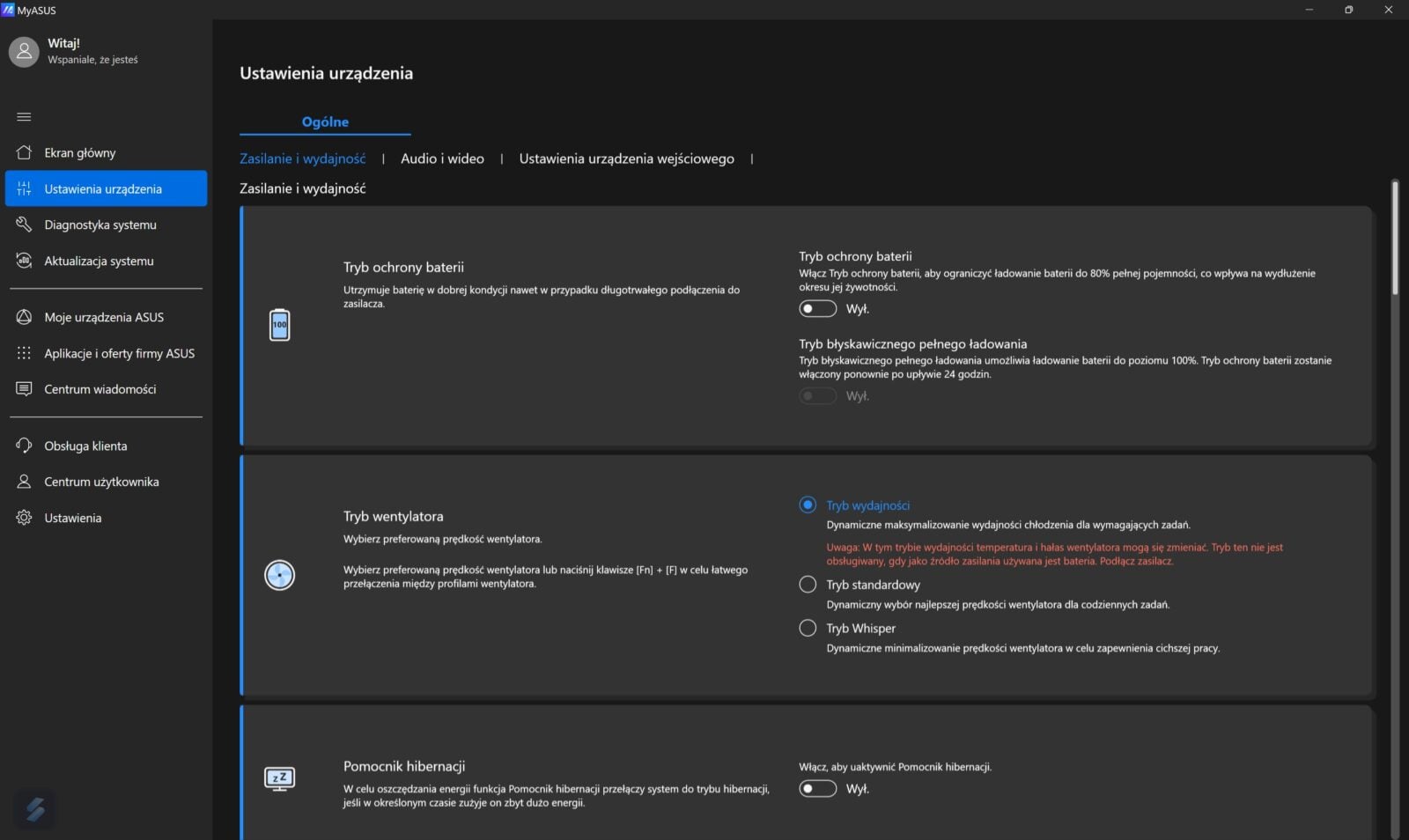Click the user avatar icon
The image size is (1409, 840).
24,52
